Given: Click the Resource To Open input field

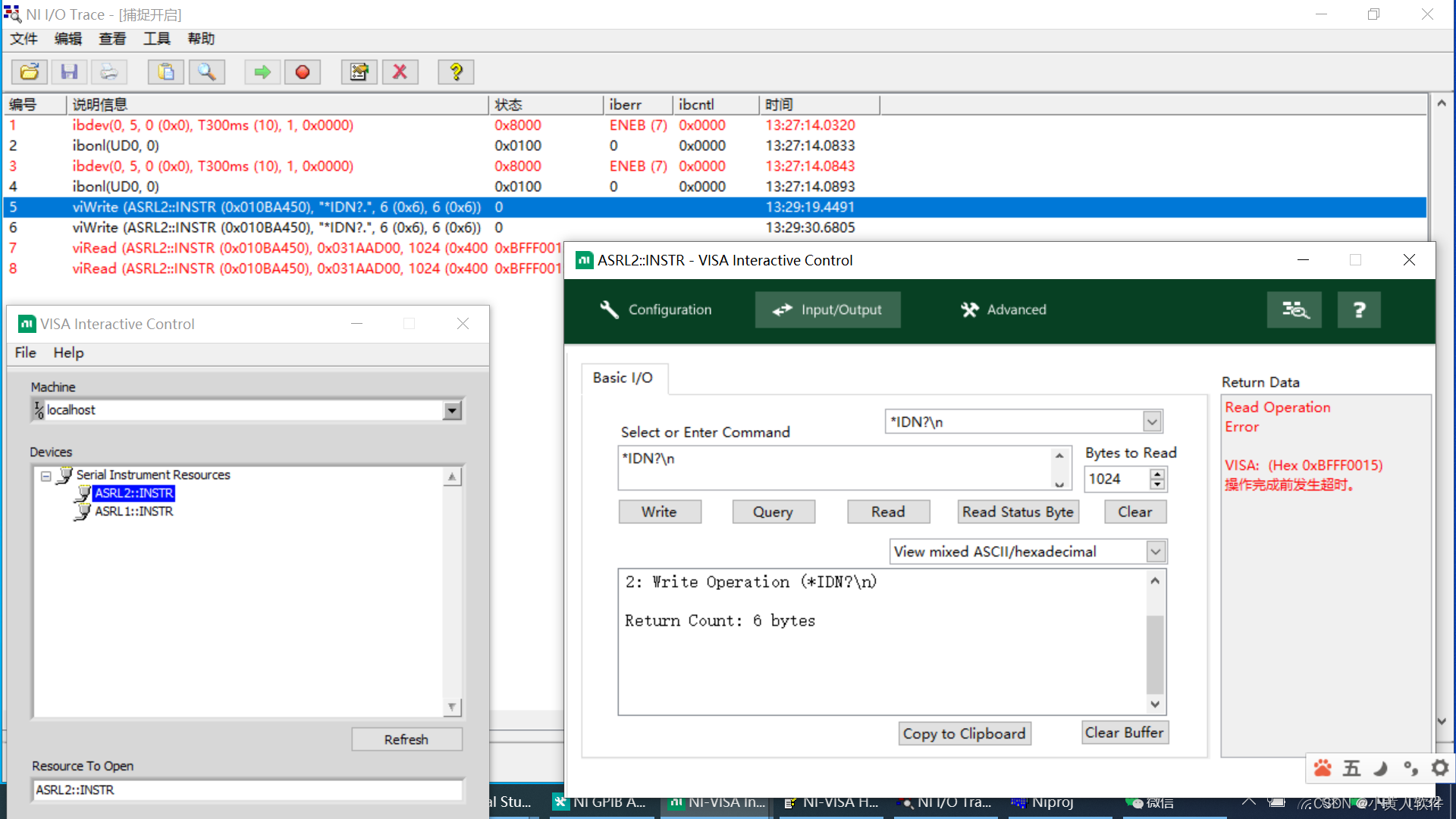Looking at the screenshot, I should click(x=247, y=790).
